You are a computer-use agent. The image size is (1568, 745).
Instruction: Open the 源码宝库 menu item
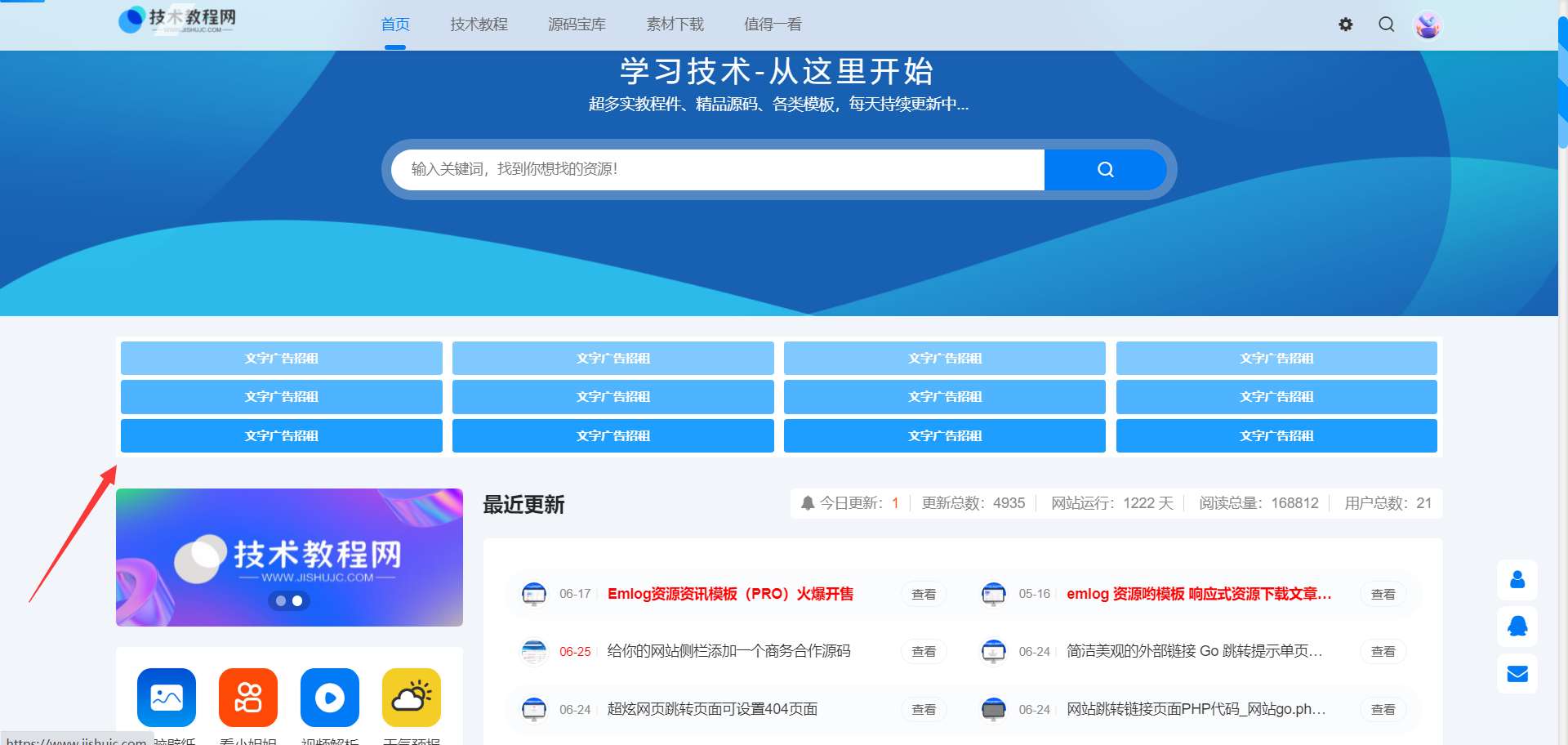point(577,25)
